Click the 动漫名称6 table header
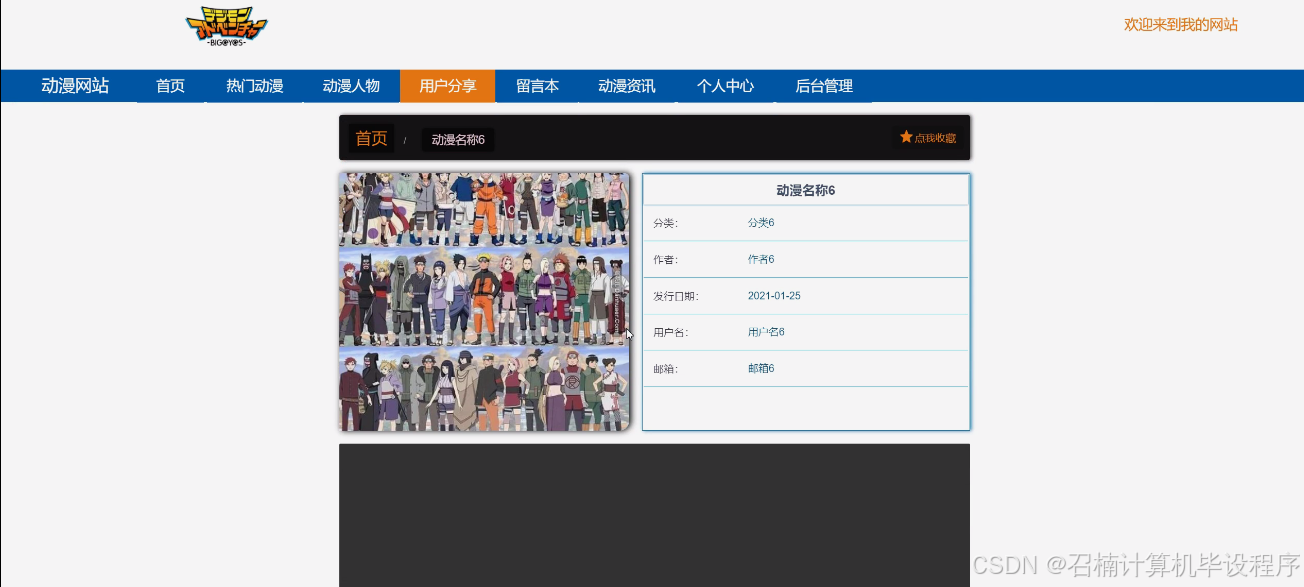Screen dimensions: 1304x587 click(806, 190)
